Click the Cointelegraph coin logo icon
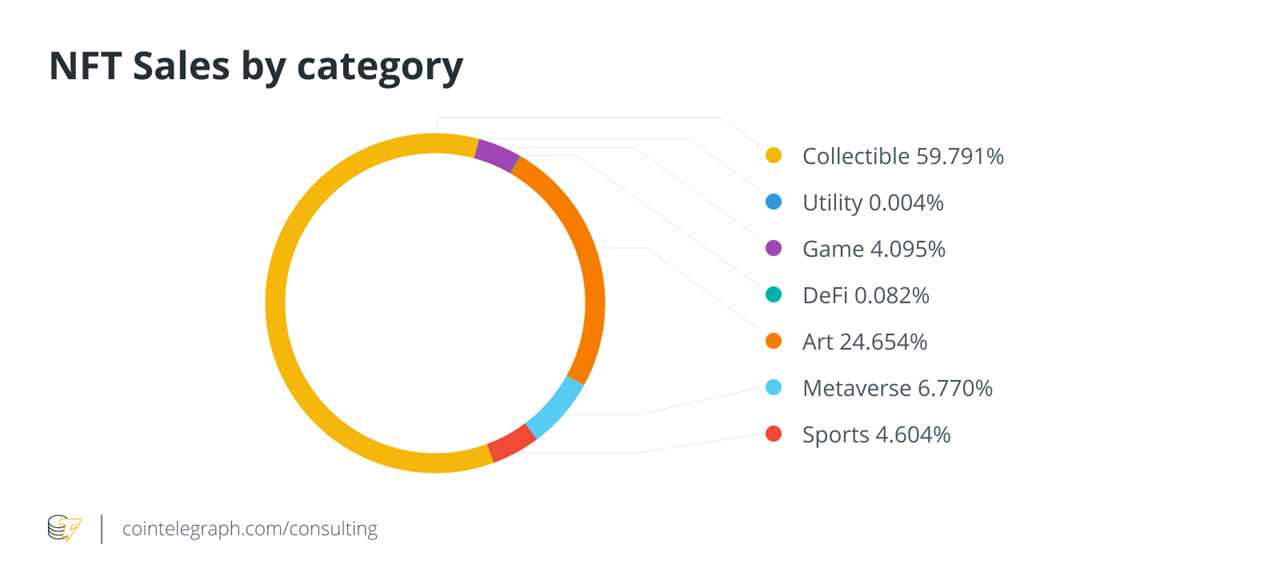 pos(65,528)
